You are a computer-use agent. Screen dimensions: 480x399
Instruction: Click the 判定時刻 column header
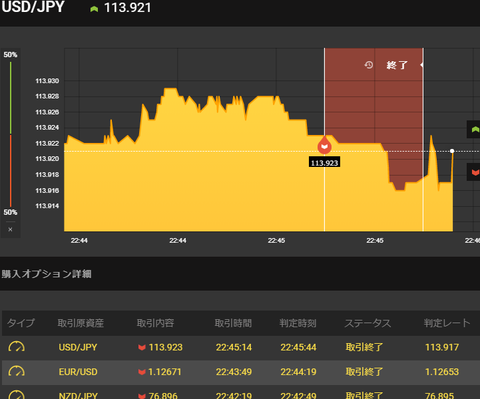[298, 323]
